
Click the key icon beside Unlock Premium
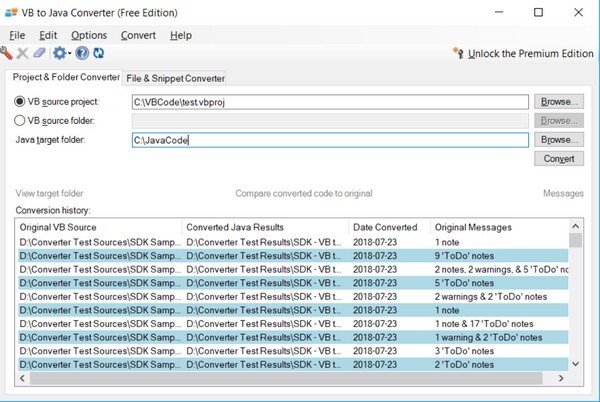click(458, 53)
